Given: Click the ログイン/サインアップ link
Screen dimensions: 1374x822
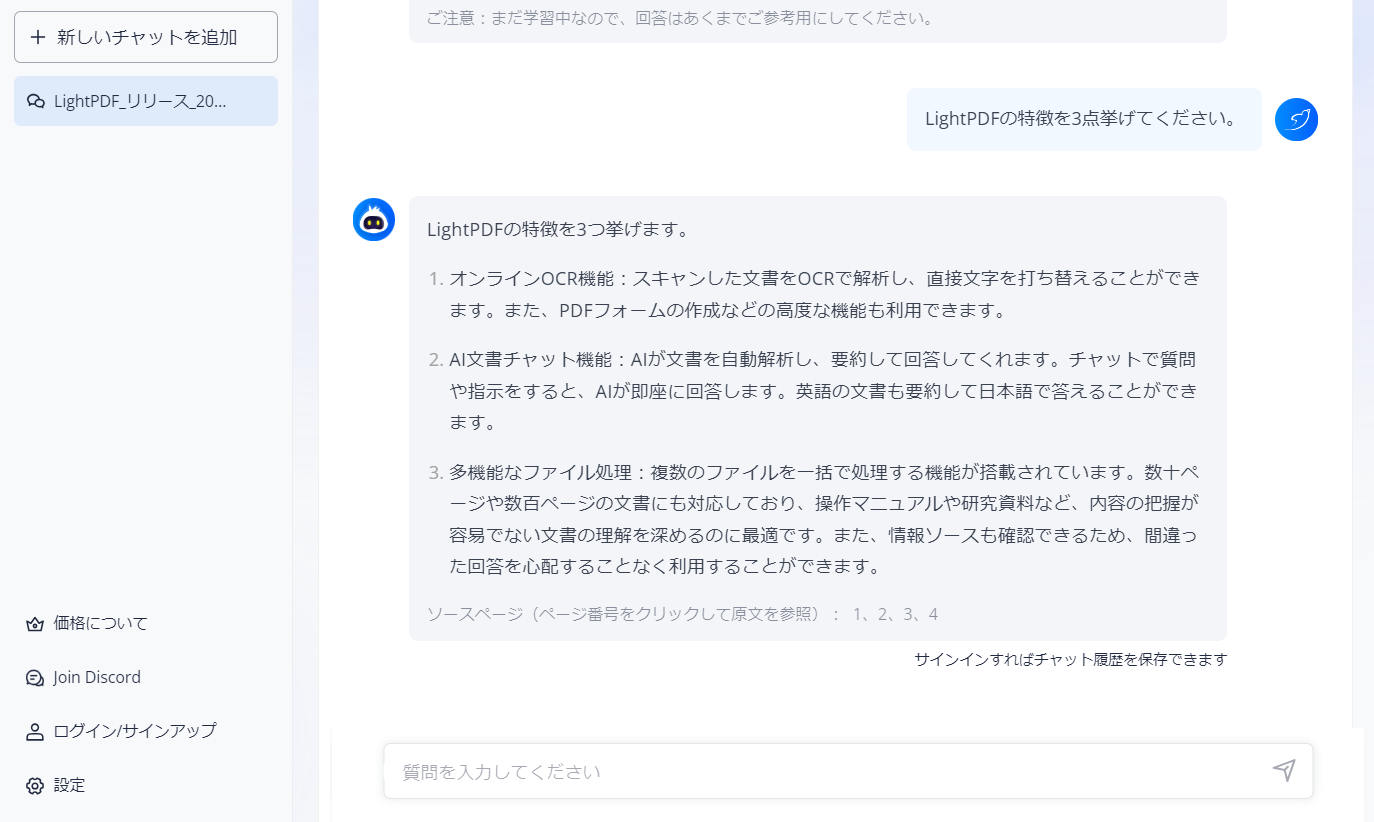Looking at the screenshot, I should pos(133,731).
